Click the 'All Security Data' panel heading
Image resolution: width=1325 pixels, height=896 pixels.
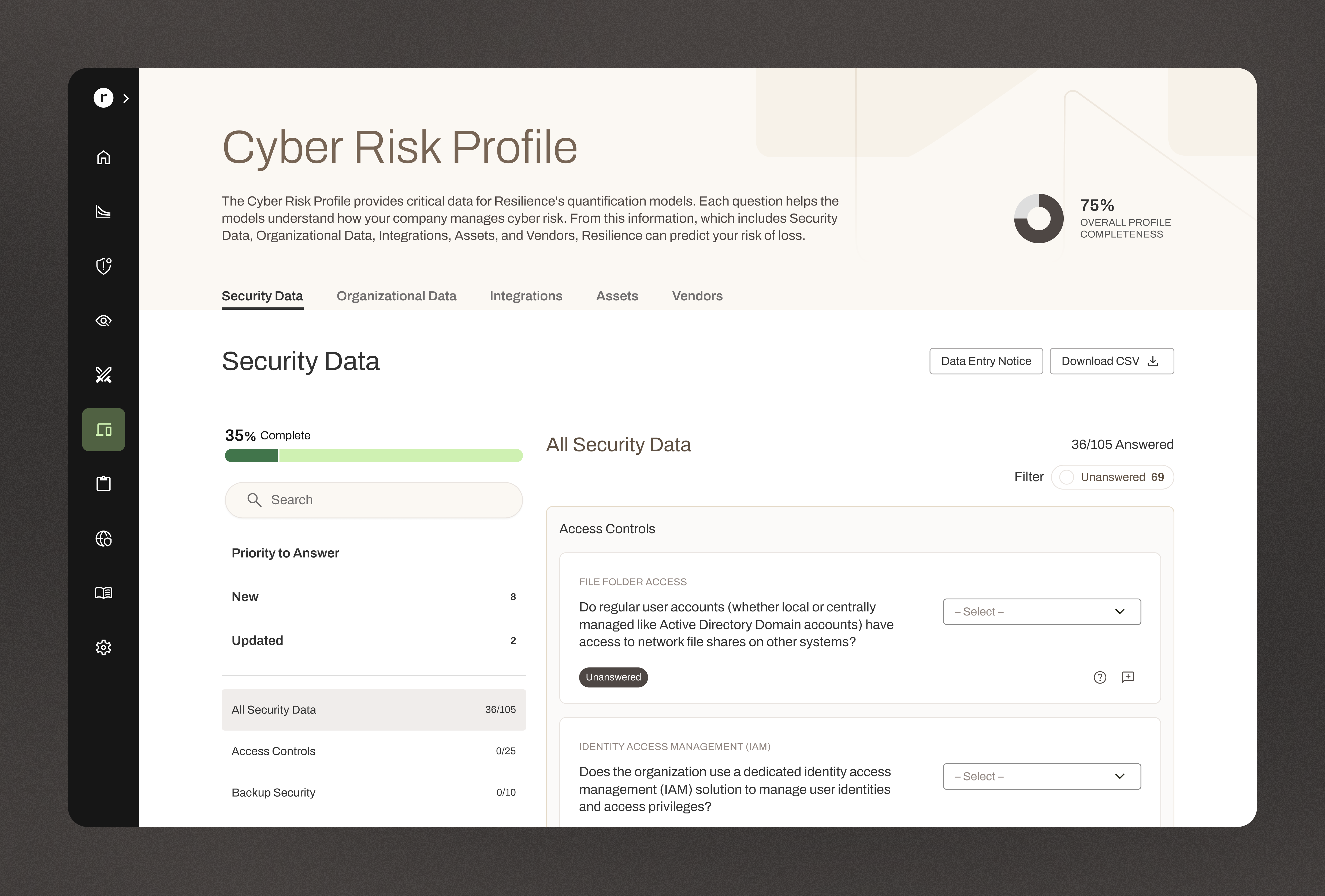tap(618, 445)
